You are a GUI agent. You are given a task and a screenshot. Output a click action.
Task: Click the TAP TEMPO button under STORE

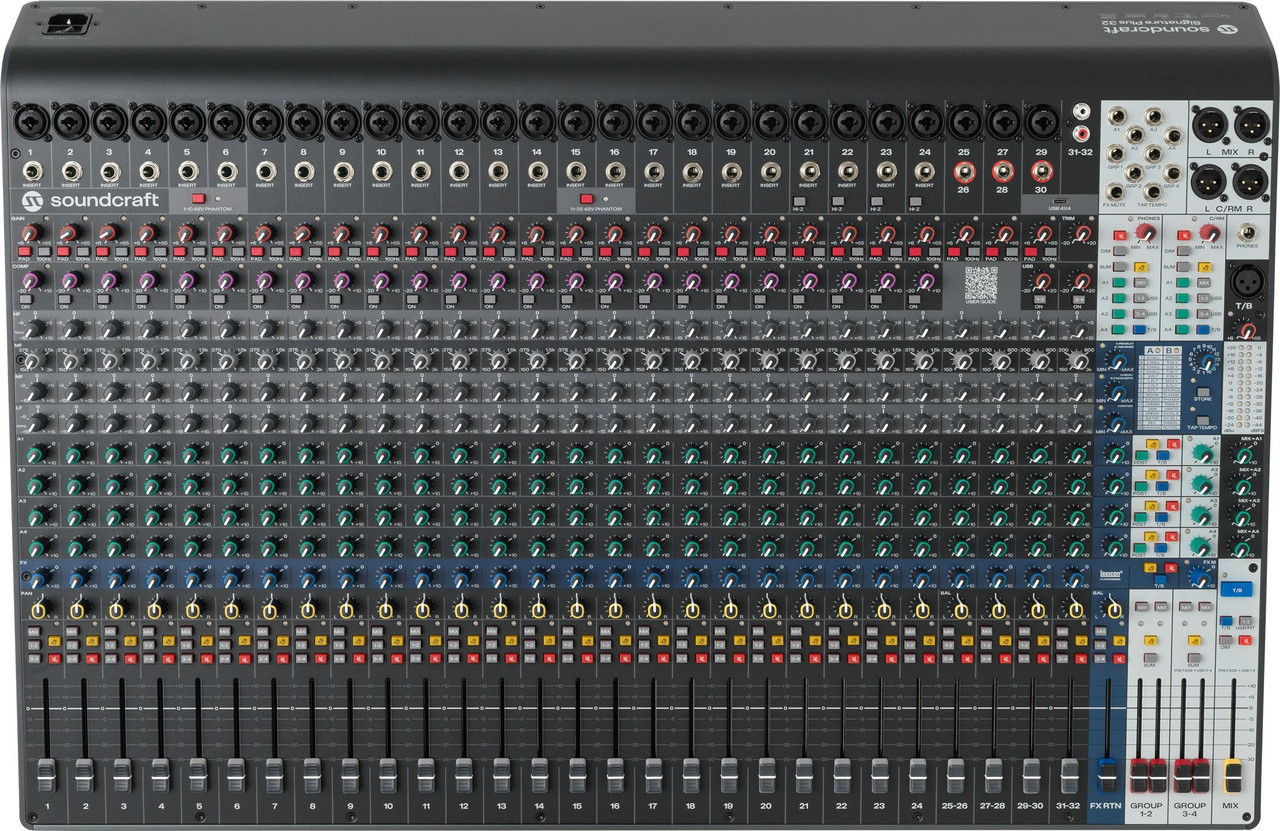1203,420
